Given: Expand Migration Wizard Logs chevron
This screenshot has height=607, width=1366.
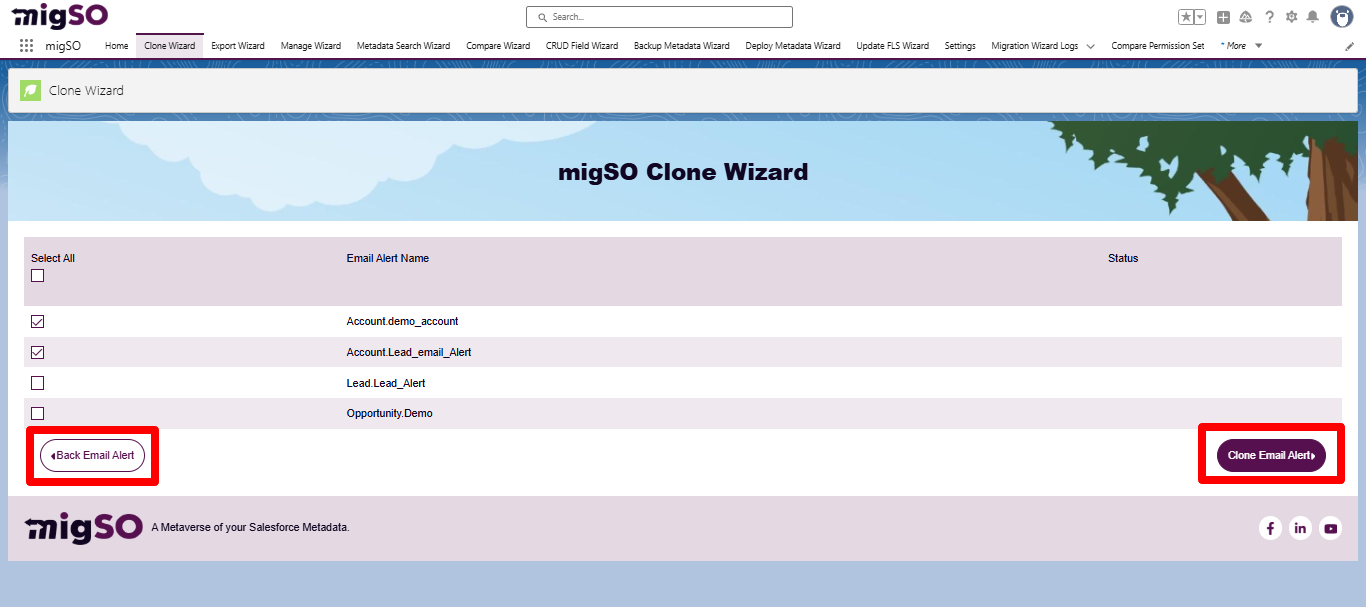Looking at the screenshot, I should point(1090,46).
